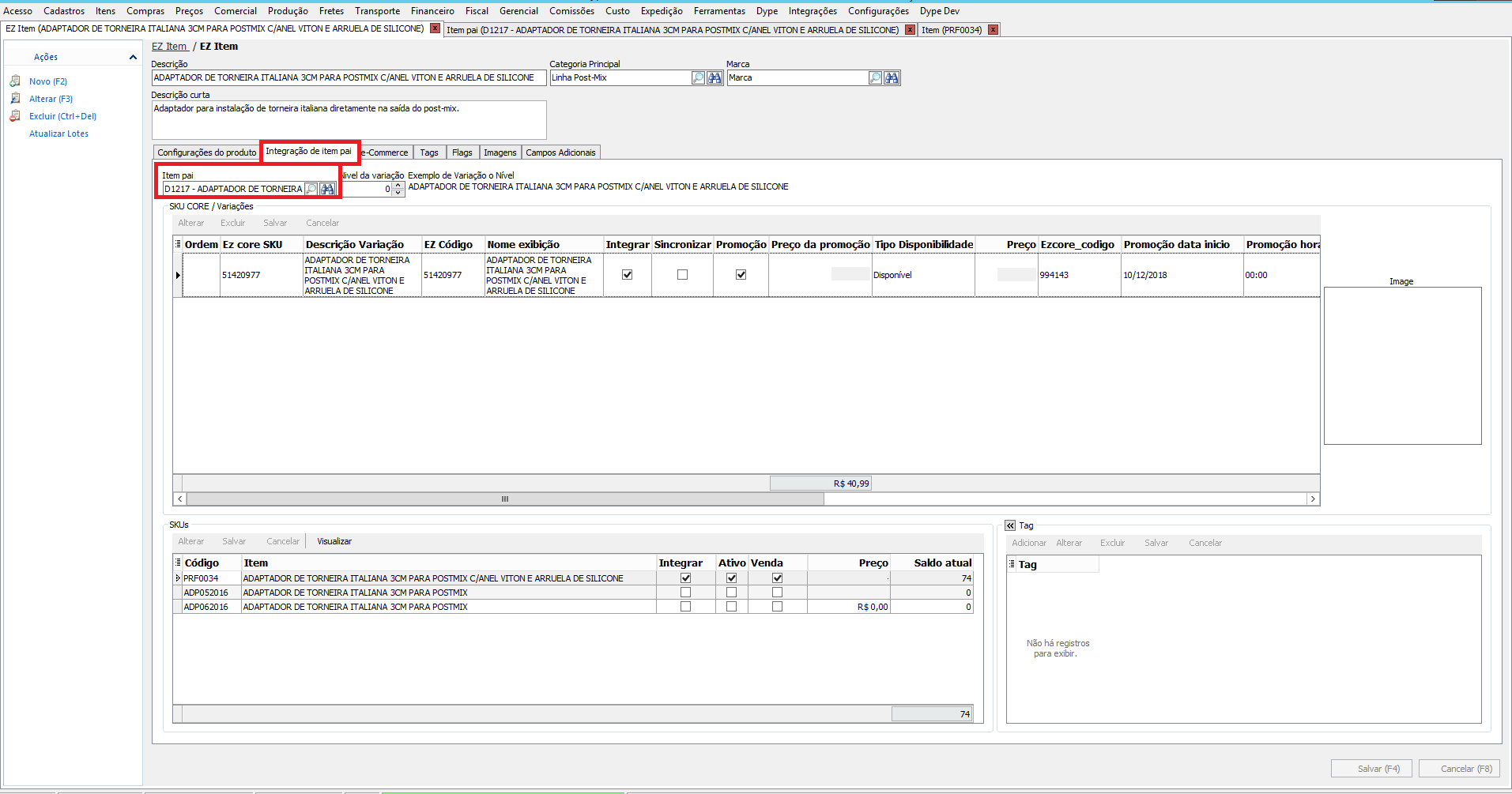The width and height of the screenshot is (1512, 794).
Task: Click the SKU CORE grid scroll-left arrow
Action: coord(180,499)
